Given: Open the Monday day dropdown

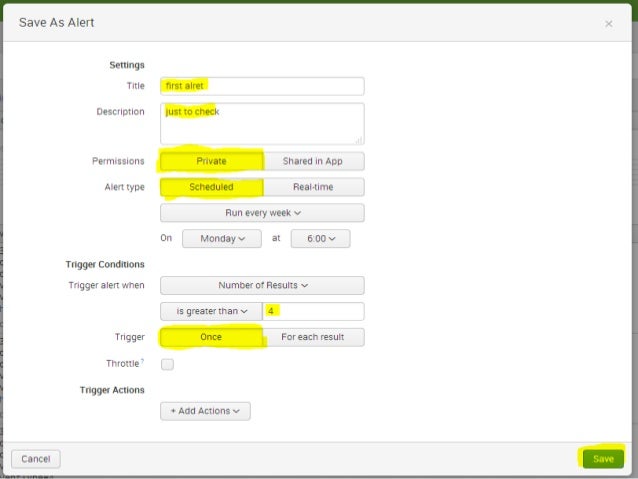Looking at the screenshot, I should (x=222, y=238).
